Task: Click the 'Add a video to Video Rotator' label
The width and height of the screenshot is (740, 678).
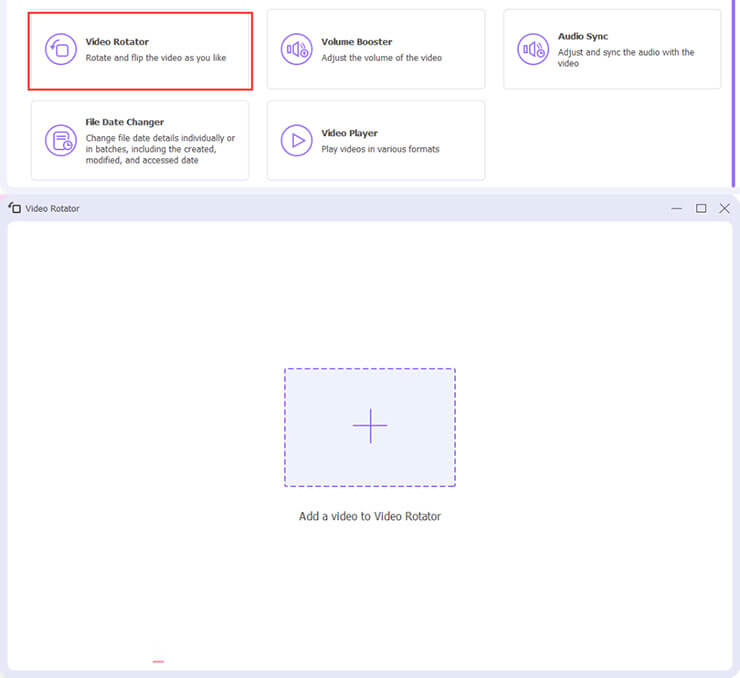Action: [370, 517]
